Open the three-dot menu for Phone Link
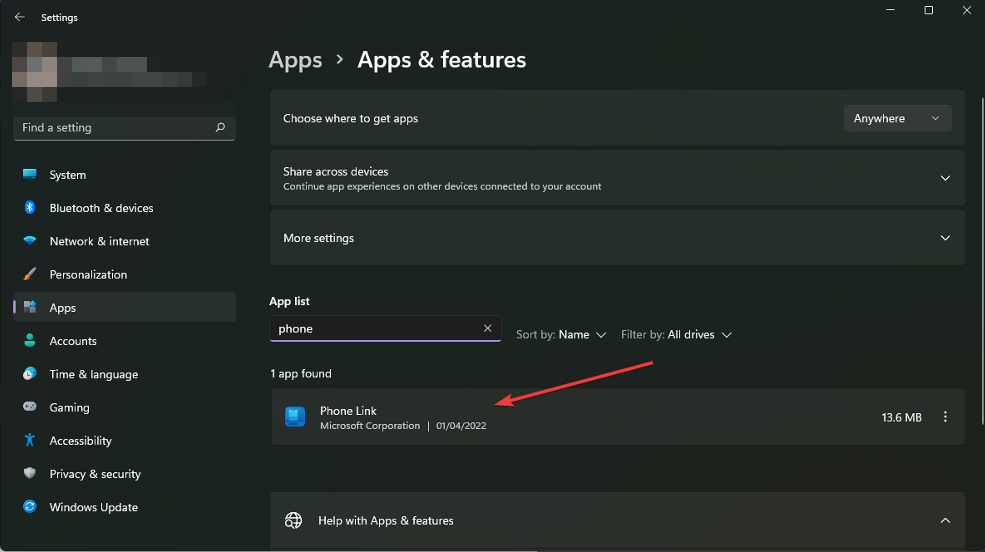Image resolution: width=985 pixels, height=552 pixels. [x=945, y=417]
